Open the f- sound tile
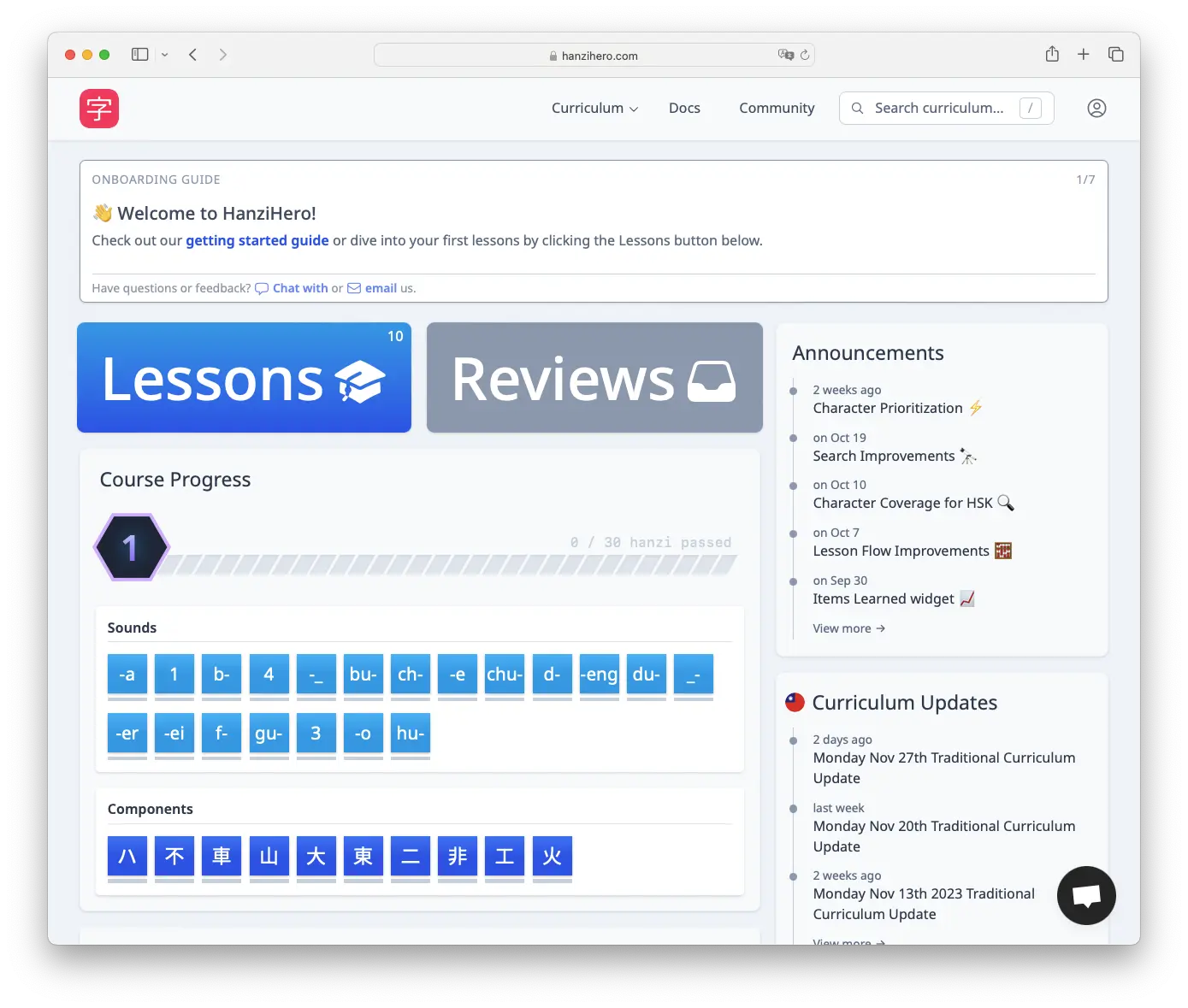The width and height of the screenshot is (1188, 1008). coord(222,734)
